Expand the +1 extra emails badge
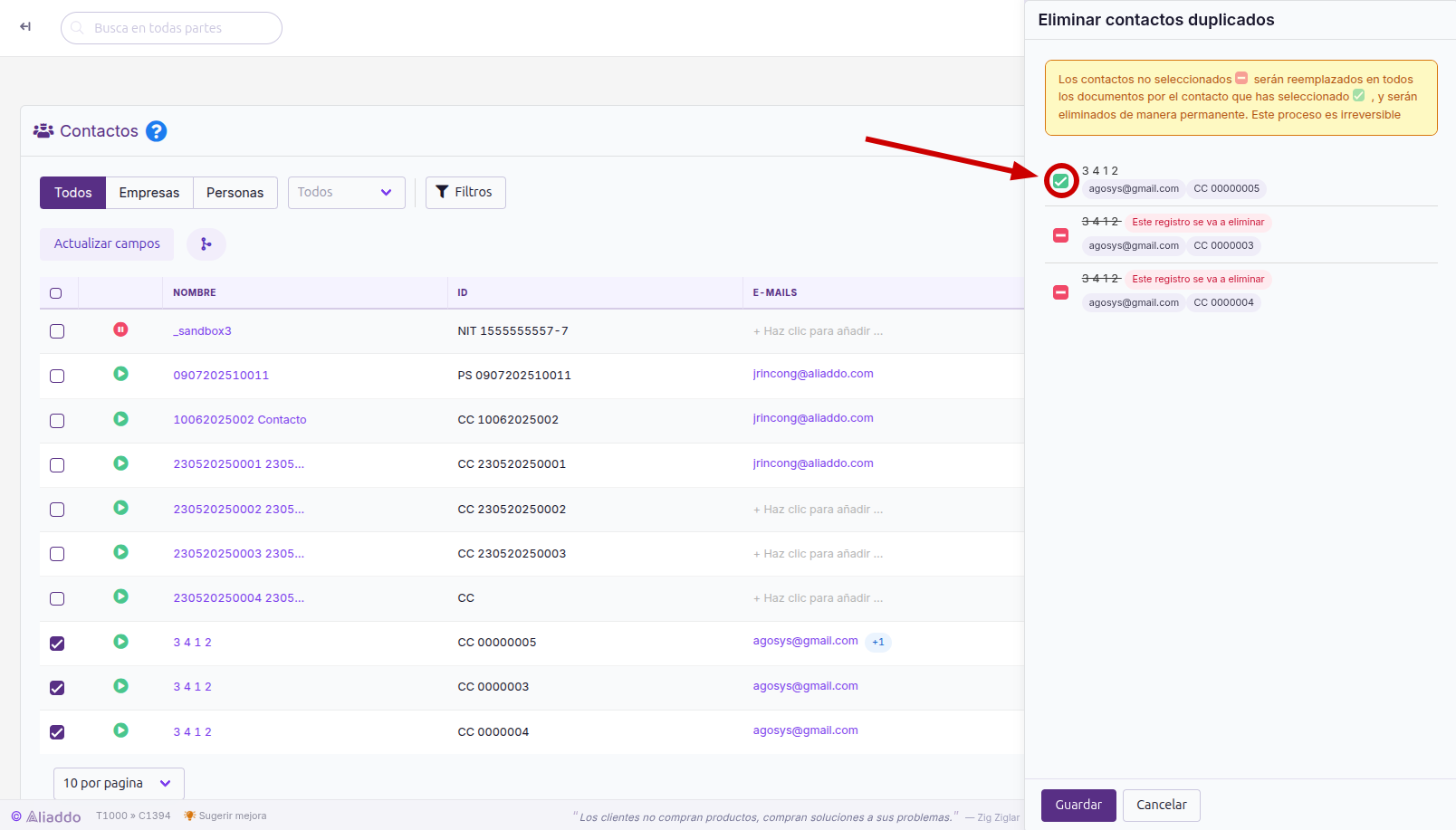This screenshot has width=1456, height=830. pos(878,642)
